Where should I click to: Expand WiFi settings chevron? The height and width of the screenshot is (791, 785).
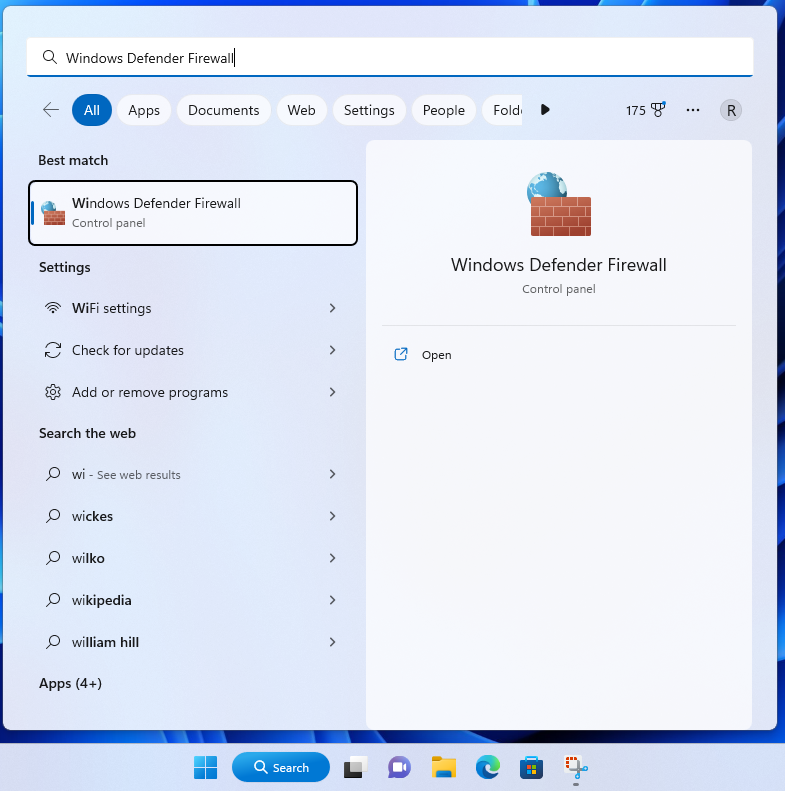pos(332,308)
